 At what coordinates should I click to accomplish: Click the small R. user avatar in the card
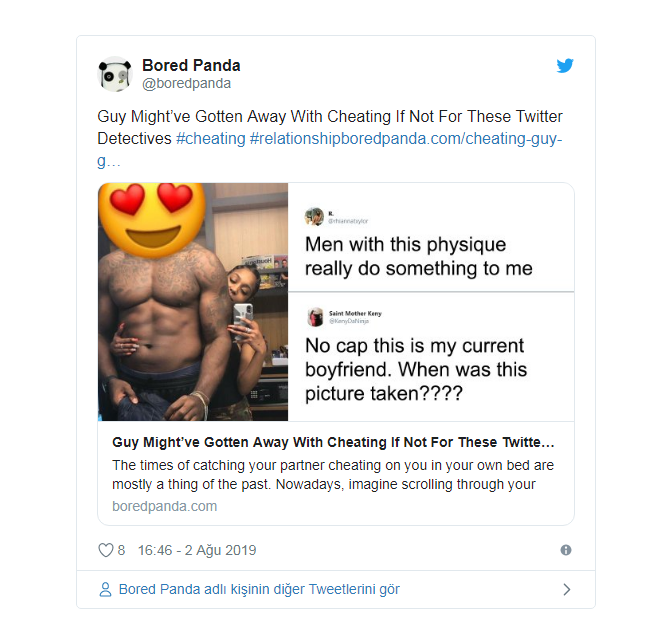314,216
